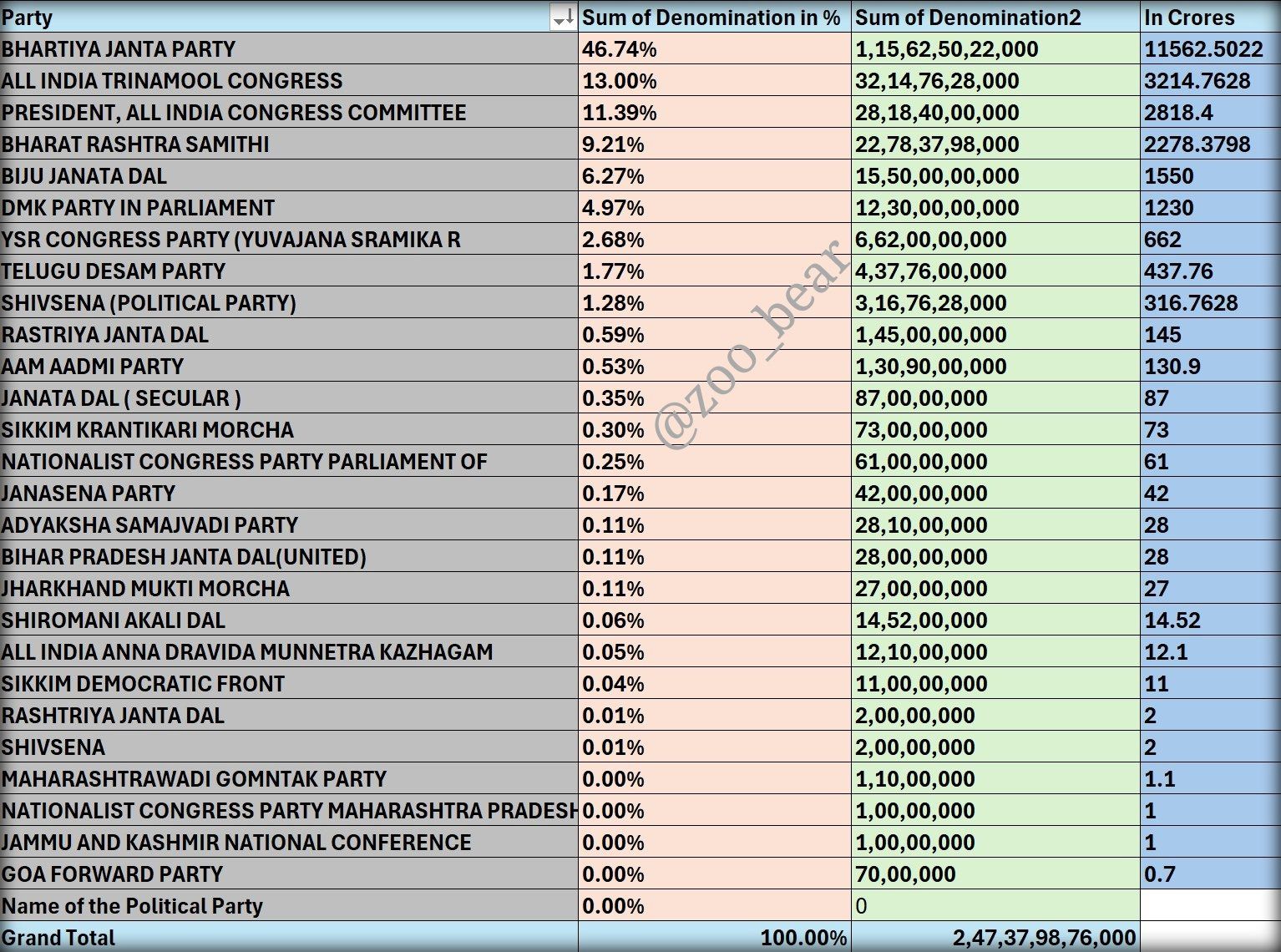Select NATIONALIST CONGRESS PARTY PARLIAMENT OF cell
This screenshot has height=952, width=1281.
pos(289,462)
